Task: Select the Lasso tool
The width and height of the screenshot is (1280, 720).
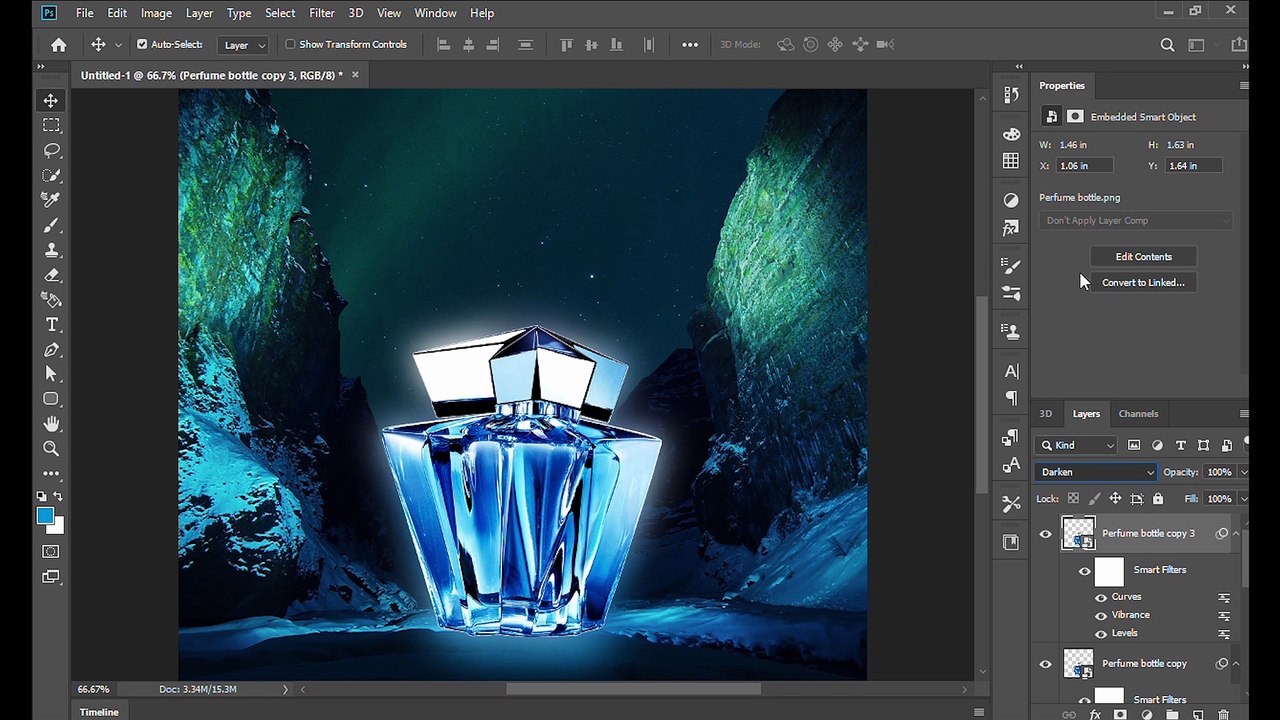Action: point(51,150)
